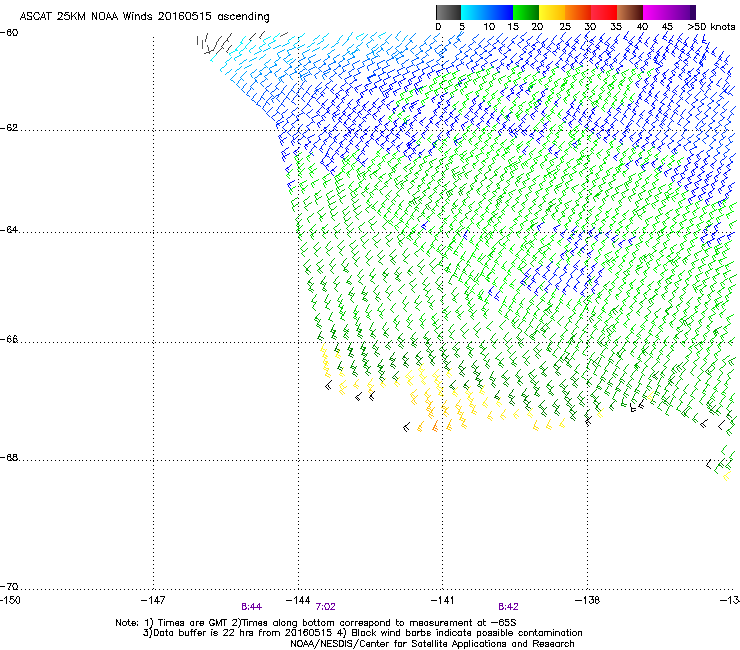
Task: Click the '-68' latitude axis label
Action: coord(9,457)
